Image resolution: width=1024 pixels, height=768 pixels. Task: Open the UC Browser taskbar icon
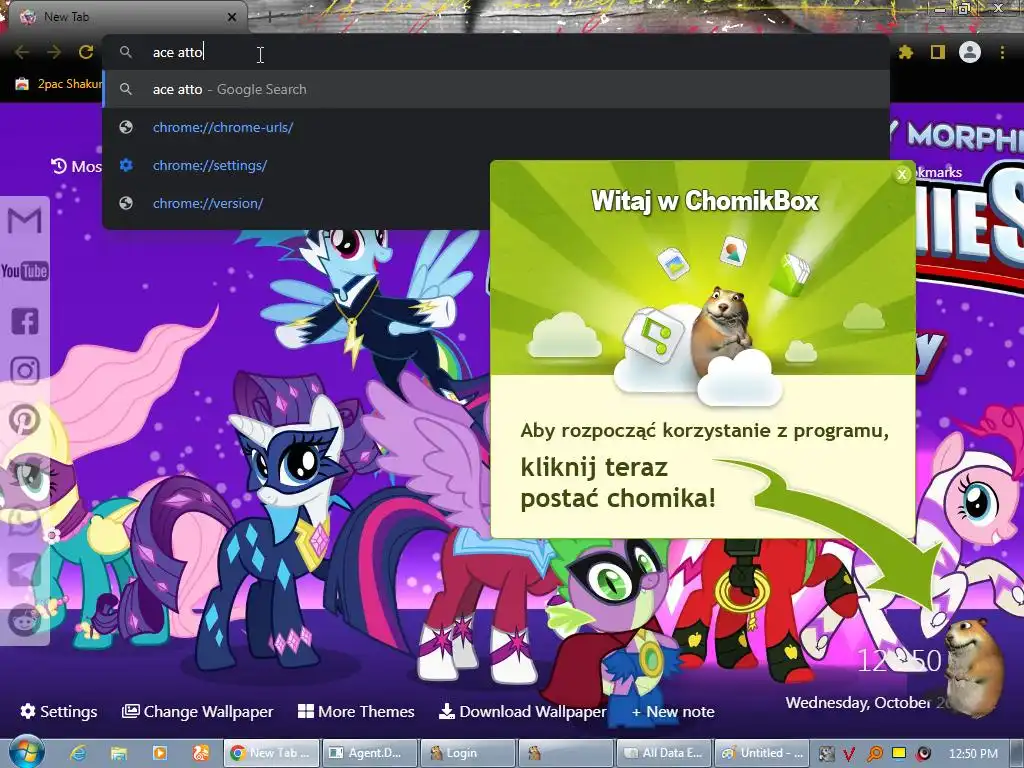201,753
